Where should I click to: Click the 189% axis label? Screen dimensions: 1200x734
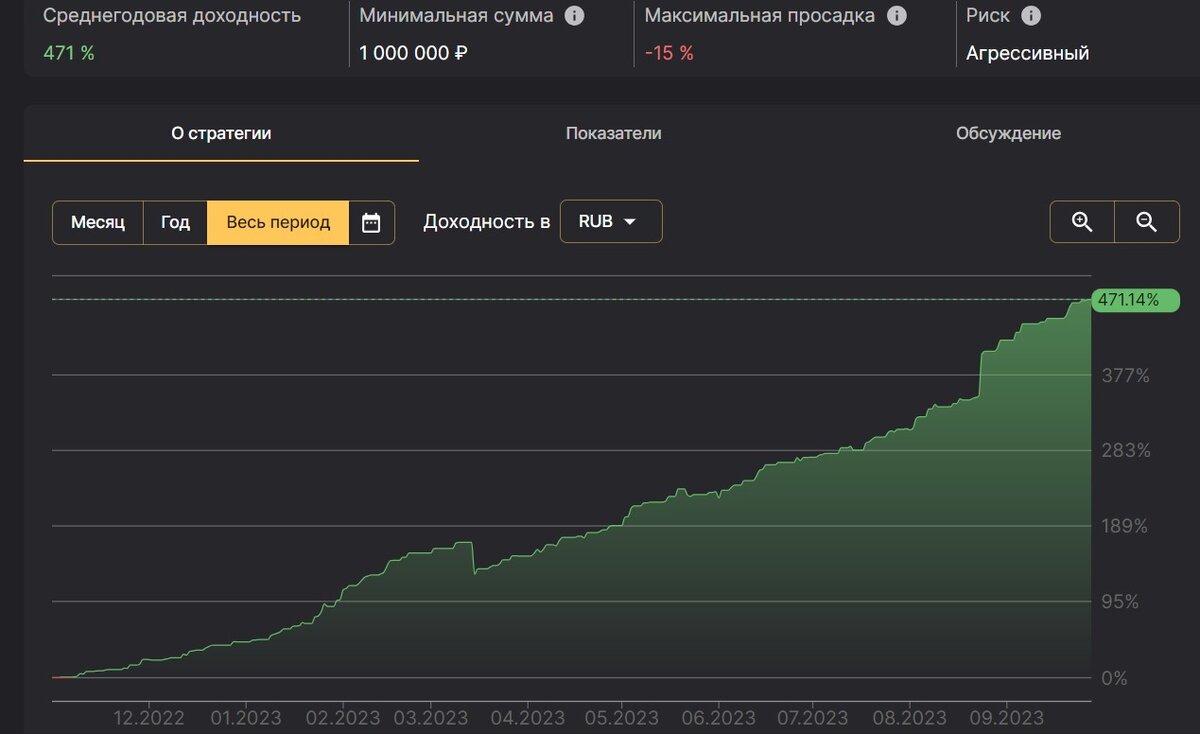pyautogui.click(x=1125, y=526)
